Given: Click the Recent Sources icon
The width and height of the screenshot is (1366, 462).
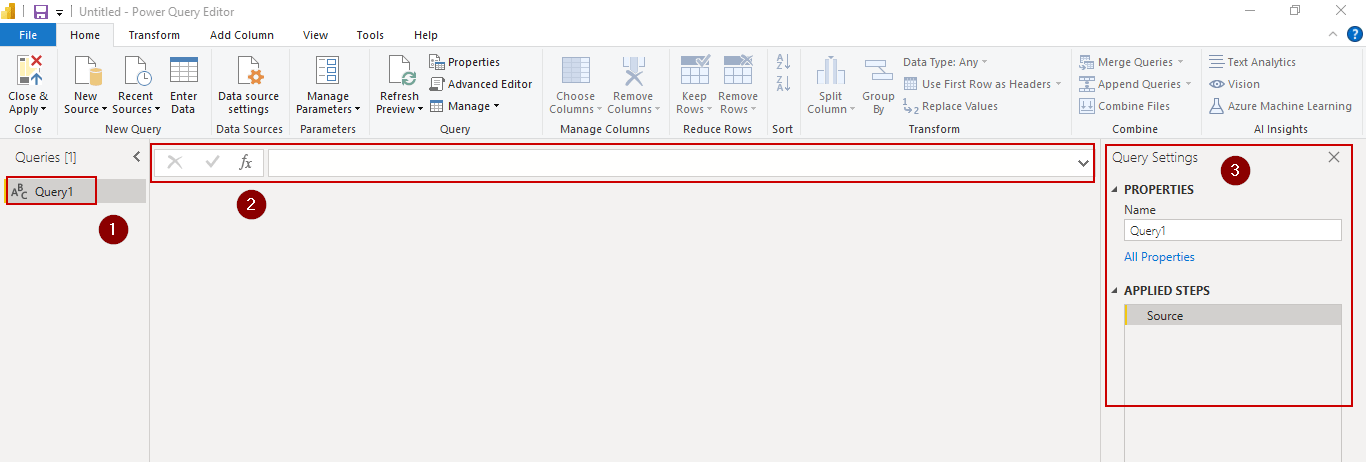Looking at the screenshot, I should (135, 71).
